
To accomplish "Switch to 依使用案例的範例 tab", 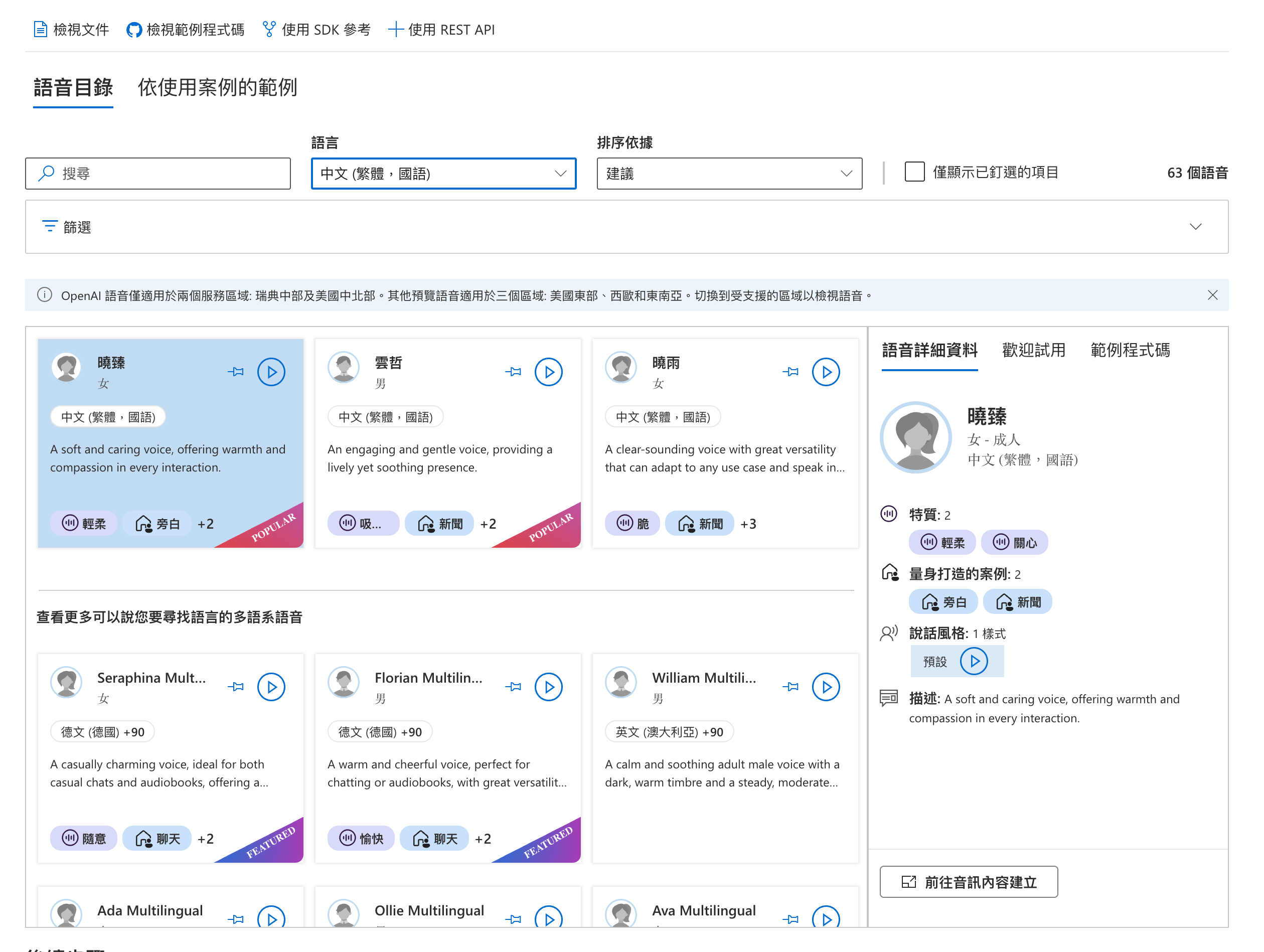I will click(217, 87).
